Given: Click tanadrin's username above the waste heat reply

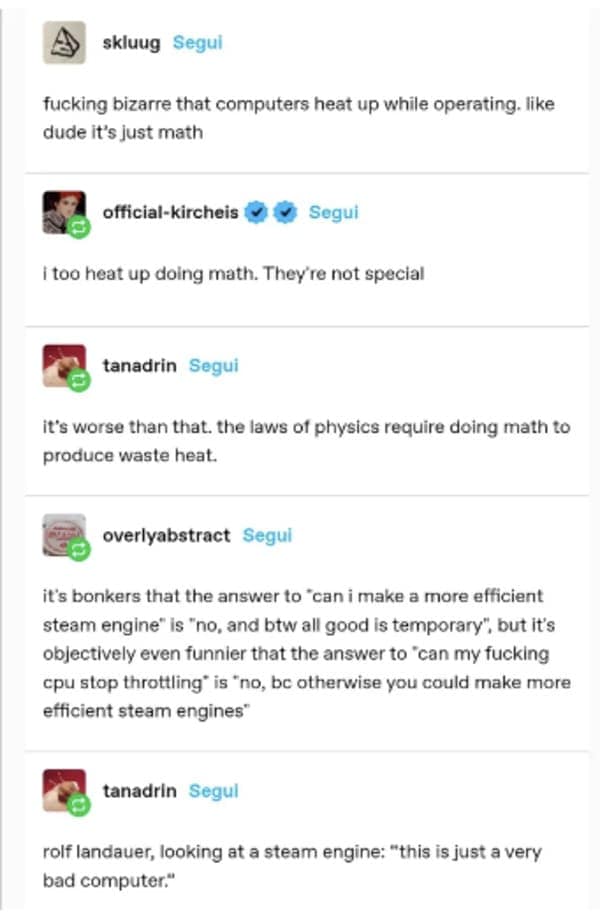Looking at the screenshot, I should tap(139, 366).
